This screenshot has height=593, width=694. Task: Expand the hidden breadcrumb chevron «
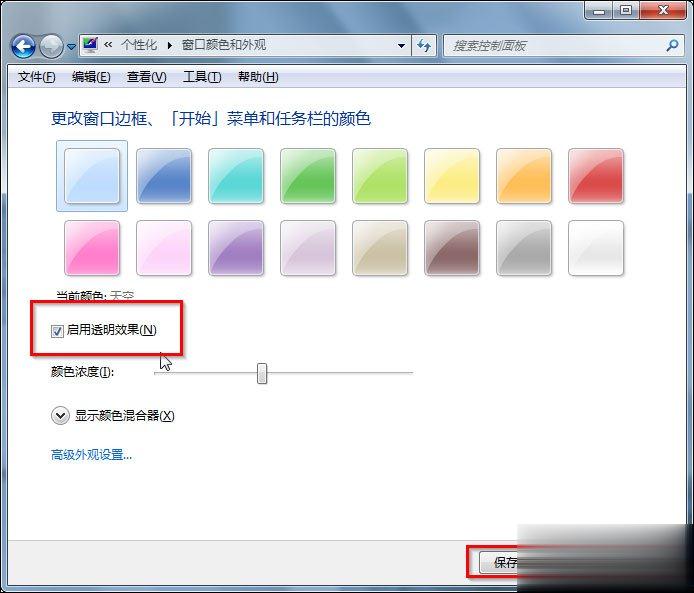tap(108, 45)
